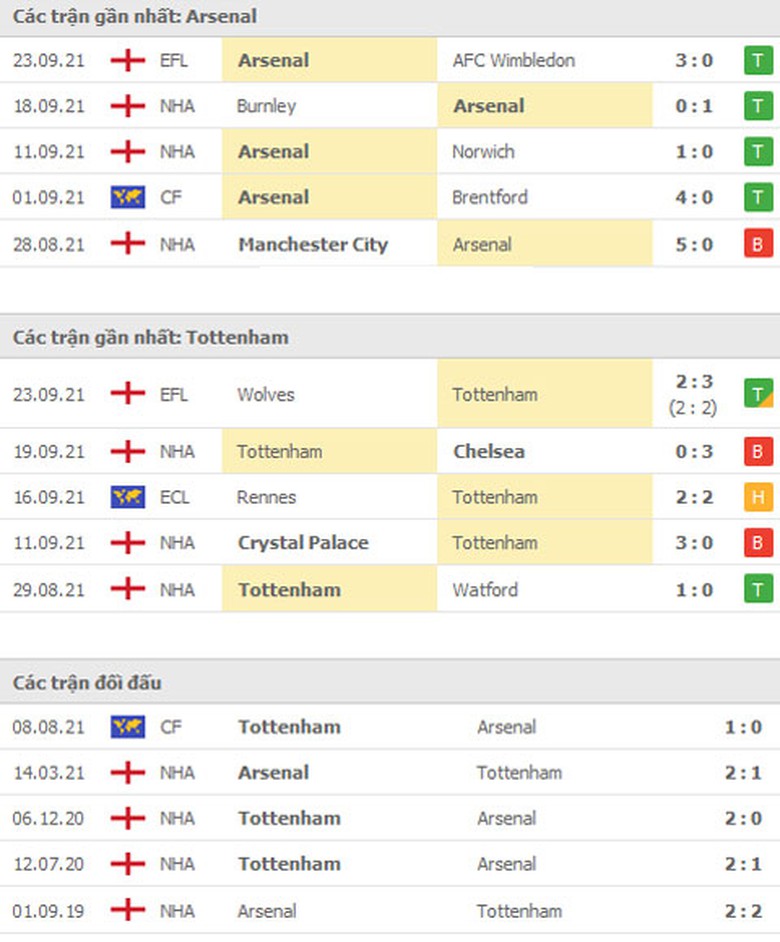780x942 pixels.
Task: Click the Chelsea team name
Action: point(488,451)
